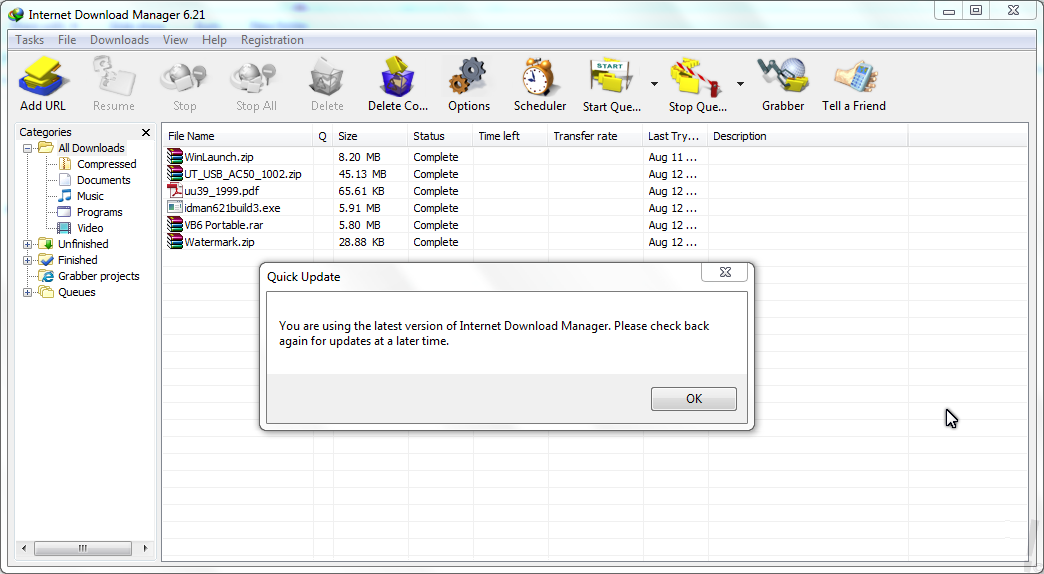Select the Music category
Viewport: 1044px width, 574px height.
(x=90, y=196)
